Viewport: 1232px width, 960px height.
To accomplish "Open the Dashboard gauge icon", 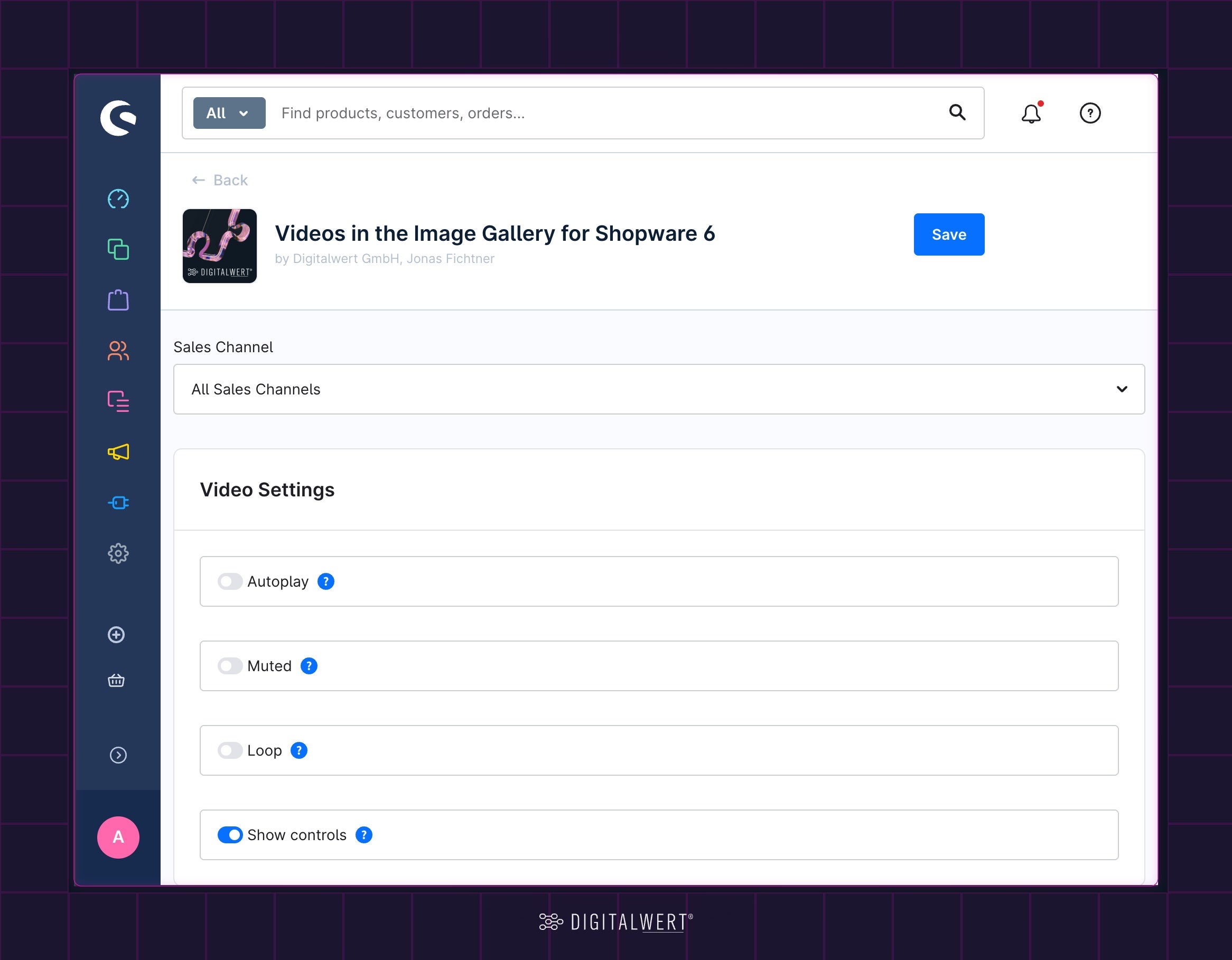I will tap(118, 199).
